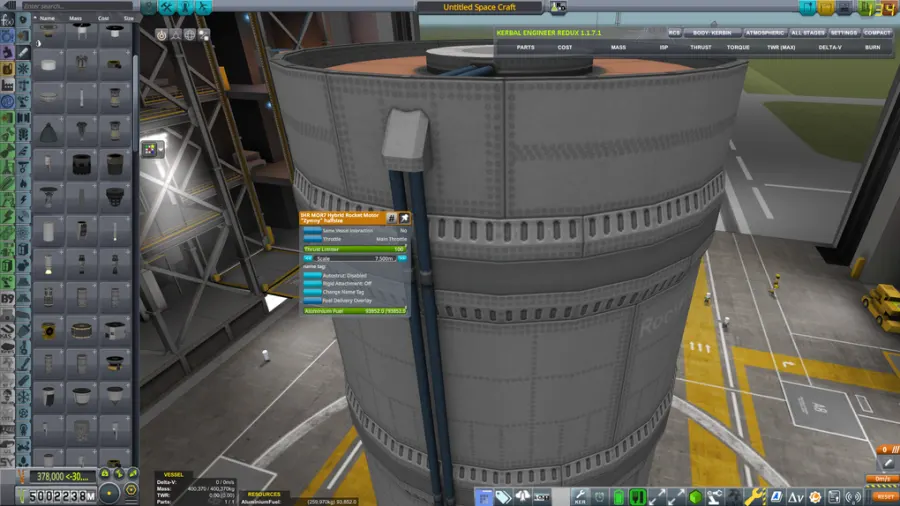Screen dimensions: 900x506
Task: Sort parts list by Size
Action: [x=128, y=18]
